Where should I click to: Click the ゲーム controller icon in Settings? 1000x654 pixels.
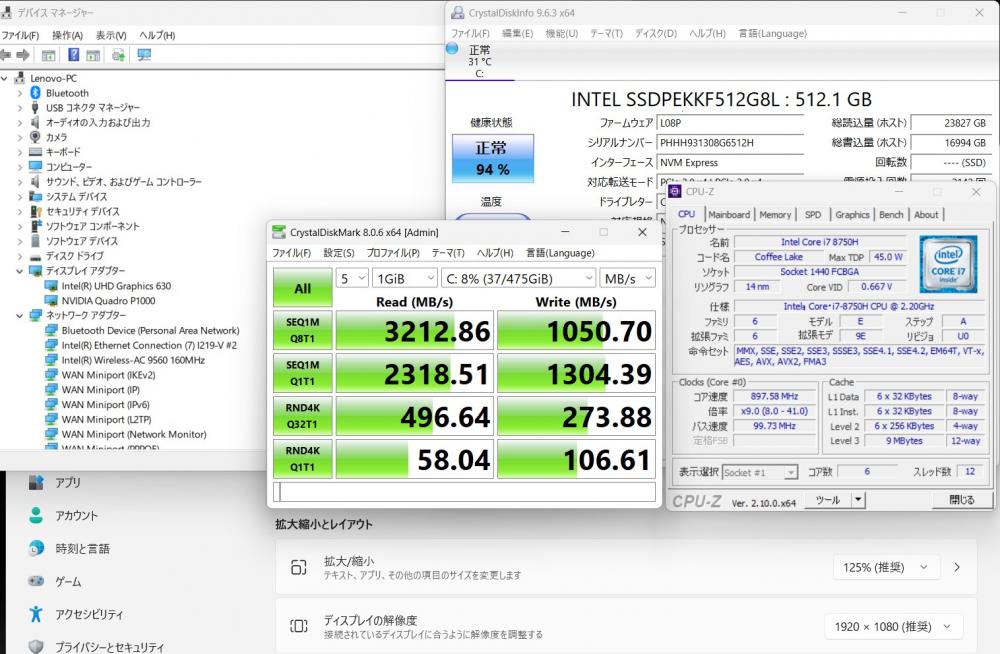(x=36, y=581)
